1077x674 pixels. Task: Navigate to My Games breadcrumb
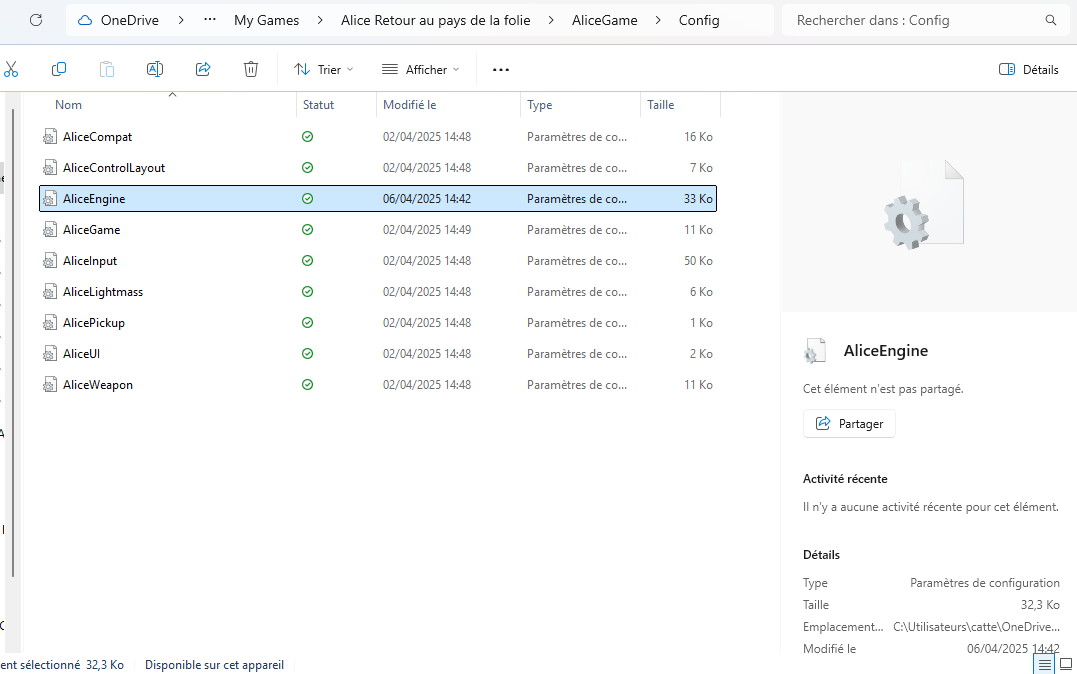[266, 20]
